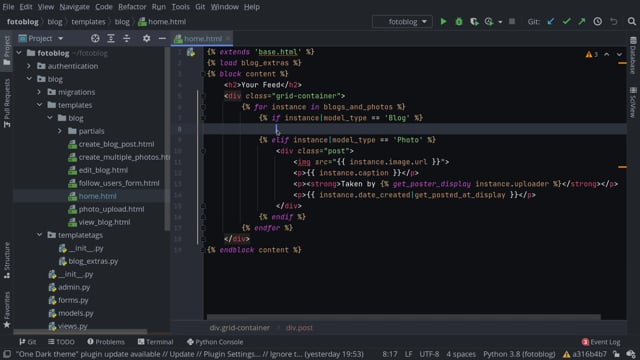Select opened file locate icon in Project panel

click(95, 38)
